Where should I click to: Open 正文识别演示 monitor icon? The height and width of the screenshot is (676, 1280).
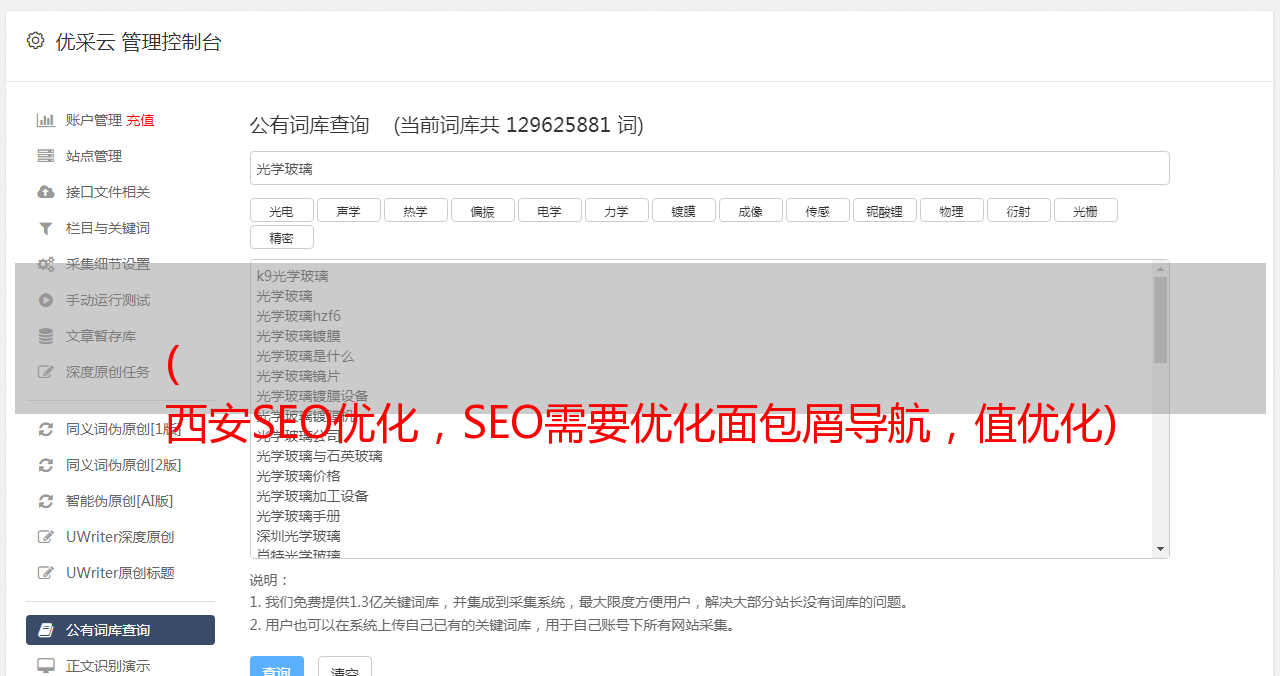[46, 666]
